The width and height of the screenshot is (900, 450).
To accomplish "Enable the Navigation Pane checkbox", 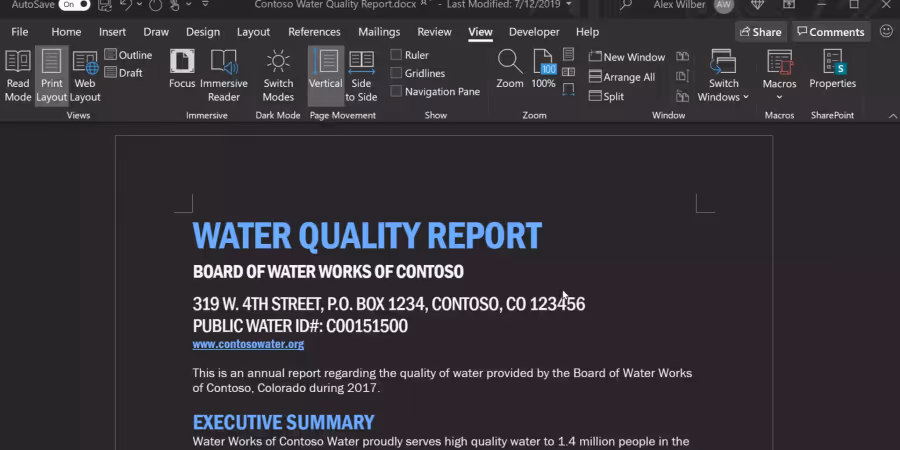I will (x=396, y=91).
